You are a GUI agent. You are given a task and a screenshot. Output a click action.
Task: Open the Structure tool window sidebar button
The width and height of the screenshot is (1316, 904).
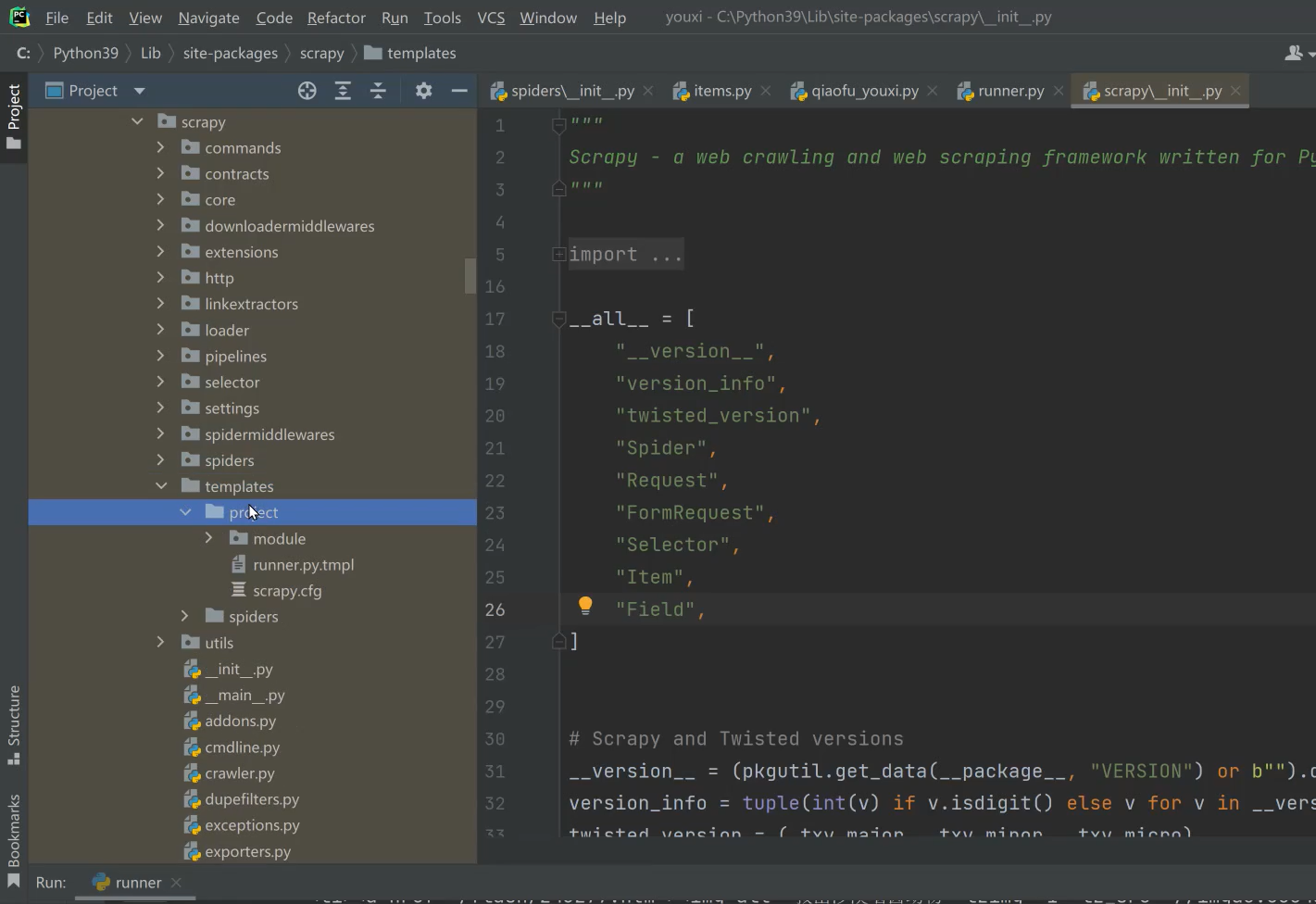tap(14, 725)
